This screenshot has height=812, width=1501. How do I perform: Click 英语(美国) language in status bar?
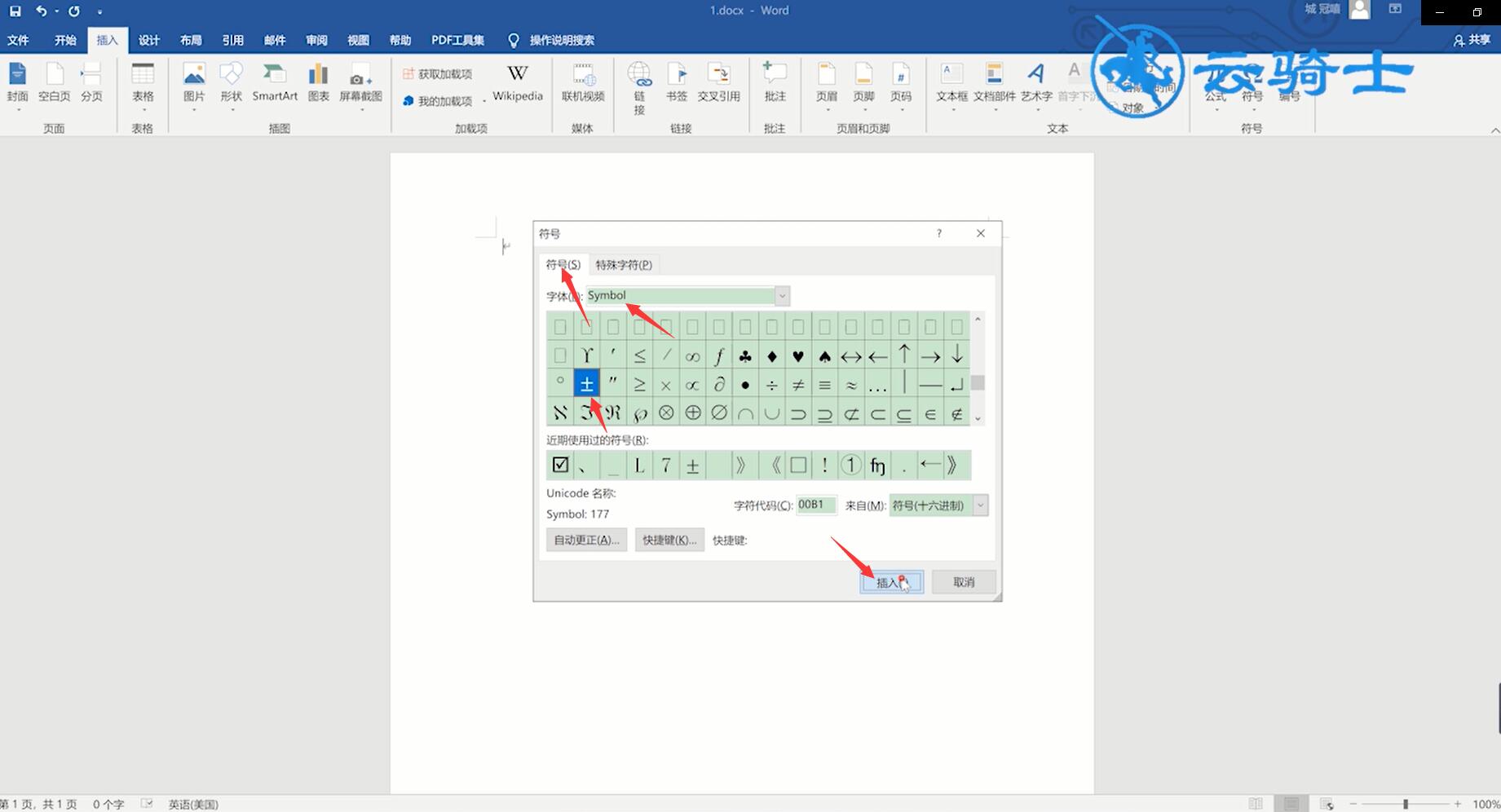pyautogui.click(x=193, y=804)
